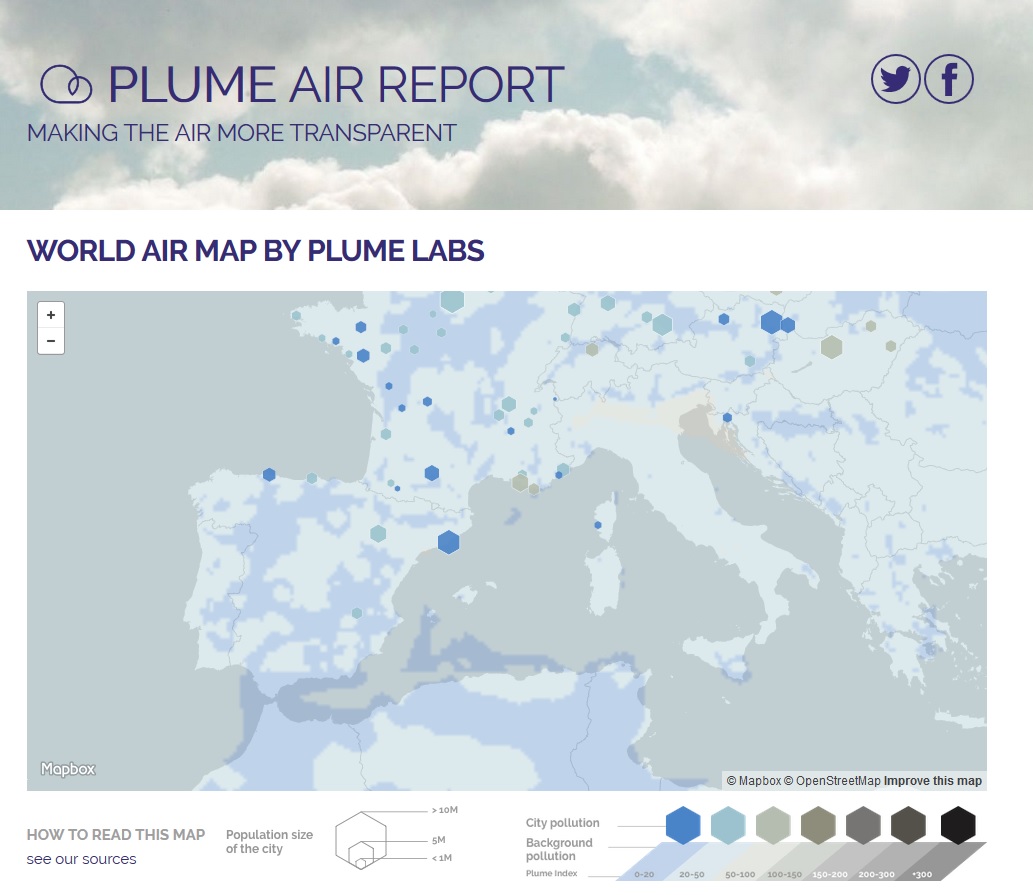Zoom in on the air map
The width and height of the screenshot is (1033, 895).
(51, 315)
